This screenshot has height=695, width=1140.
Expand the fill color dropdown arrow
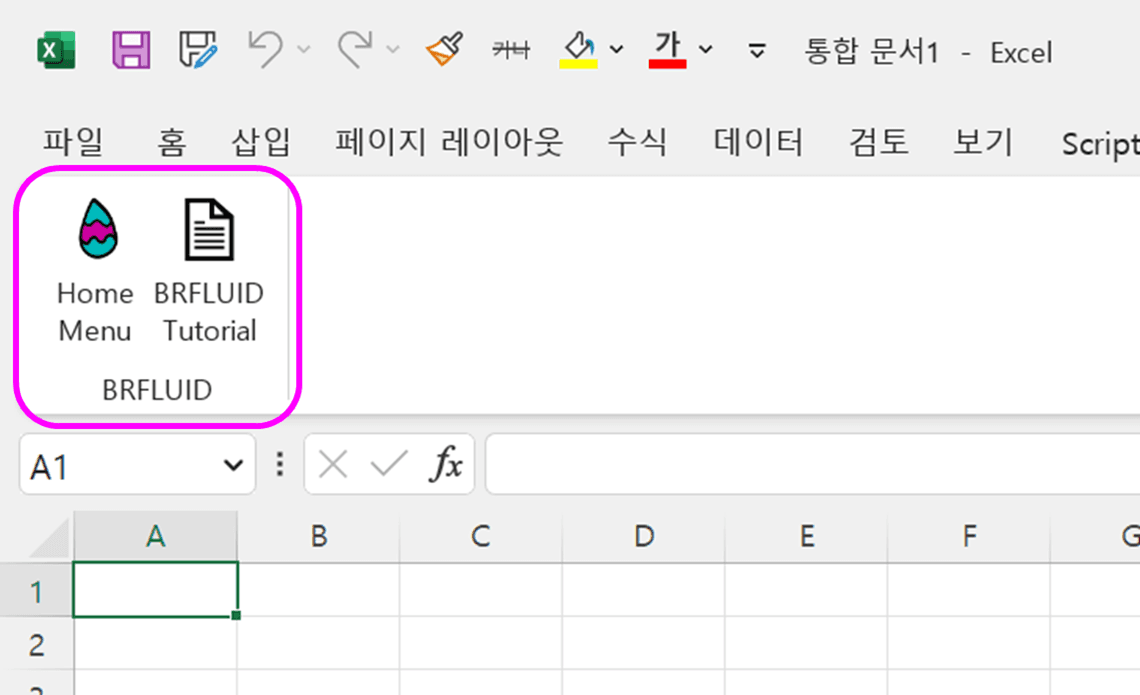pyautogui.click(x=617, y=50)
